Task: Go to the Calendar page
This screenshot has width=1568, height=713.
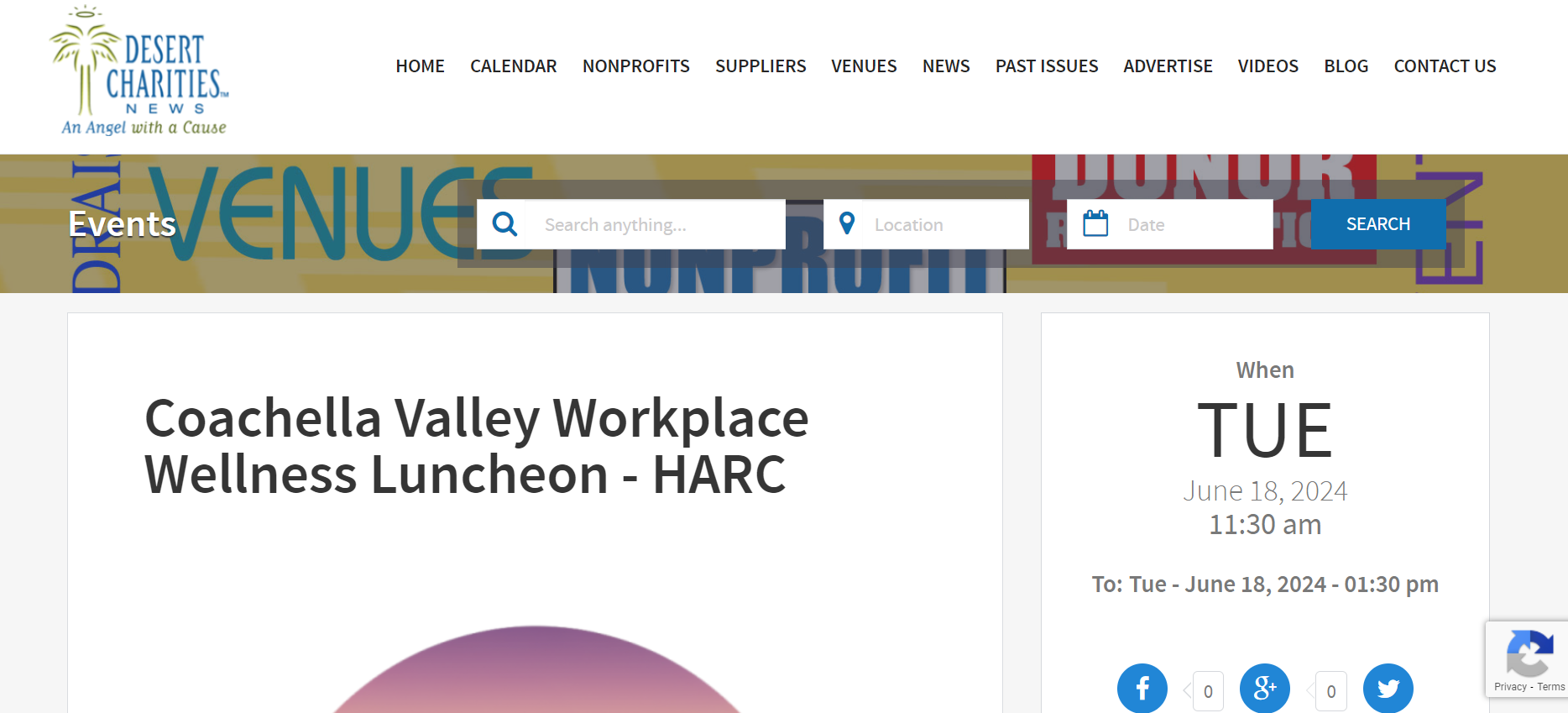Action: point(513,66)
